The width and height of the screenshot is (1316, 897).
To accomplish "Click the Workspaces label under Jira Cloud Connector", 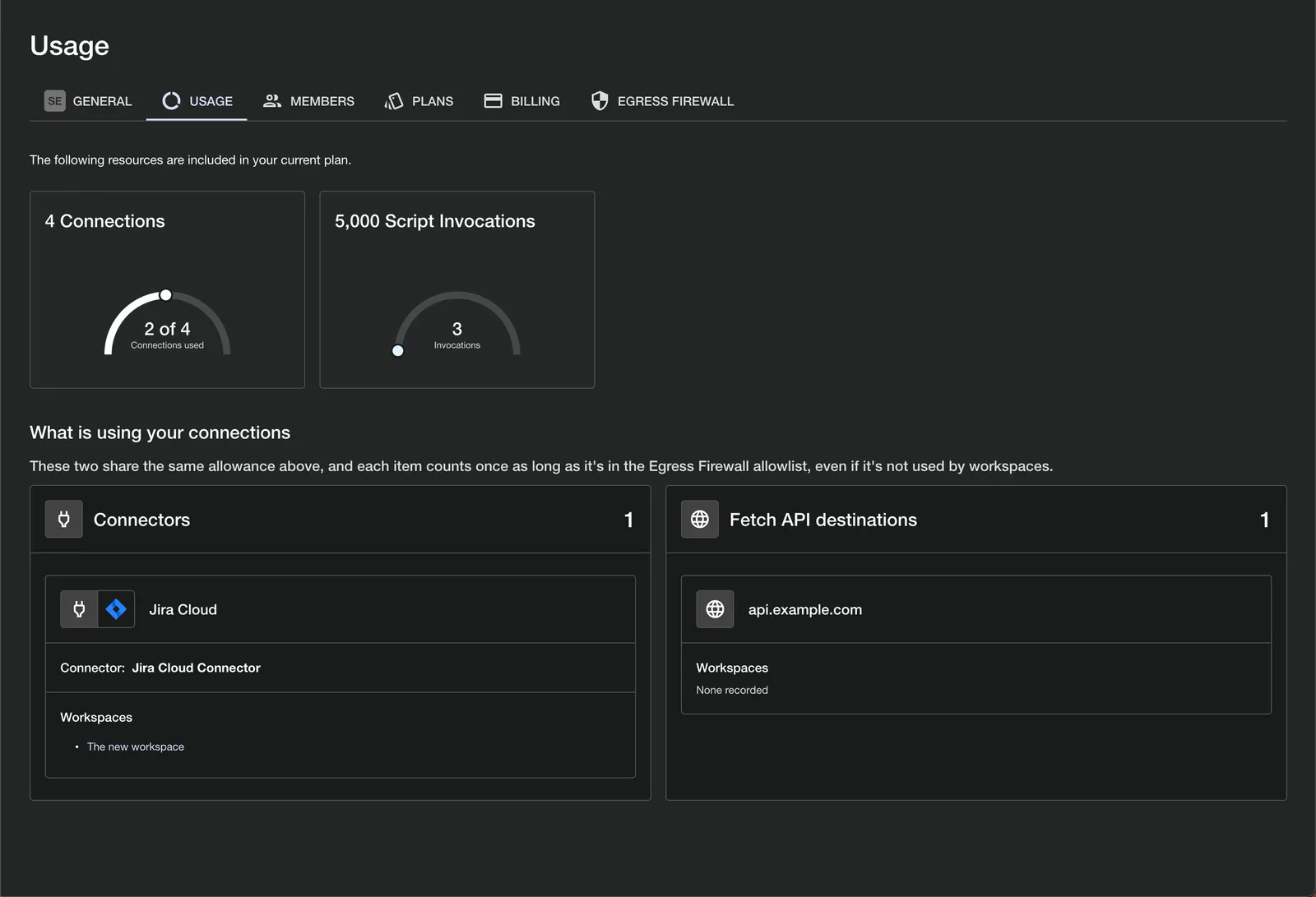I will tap(96, 717).
